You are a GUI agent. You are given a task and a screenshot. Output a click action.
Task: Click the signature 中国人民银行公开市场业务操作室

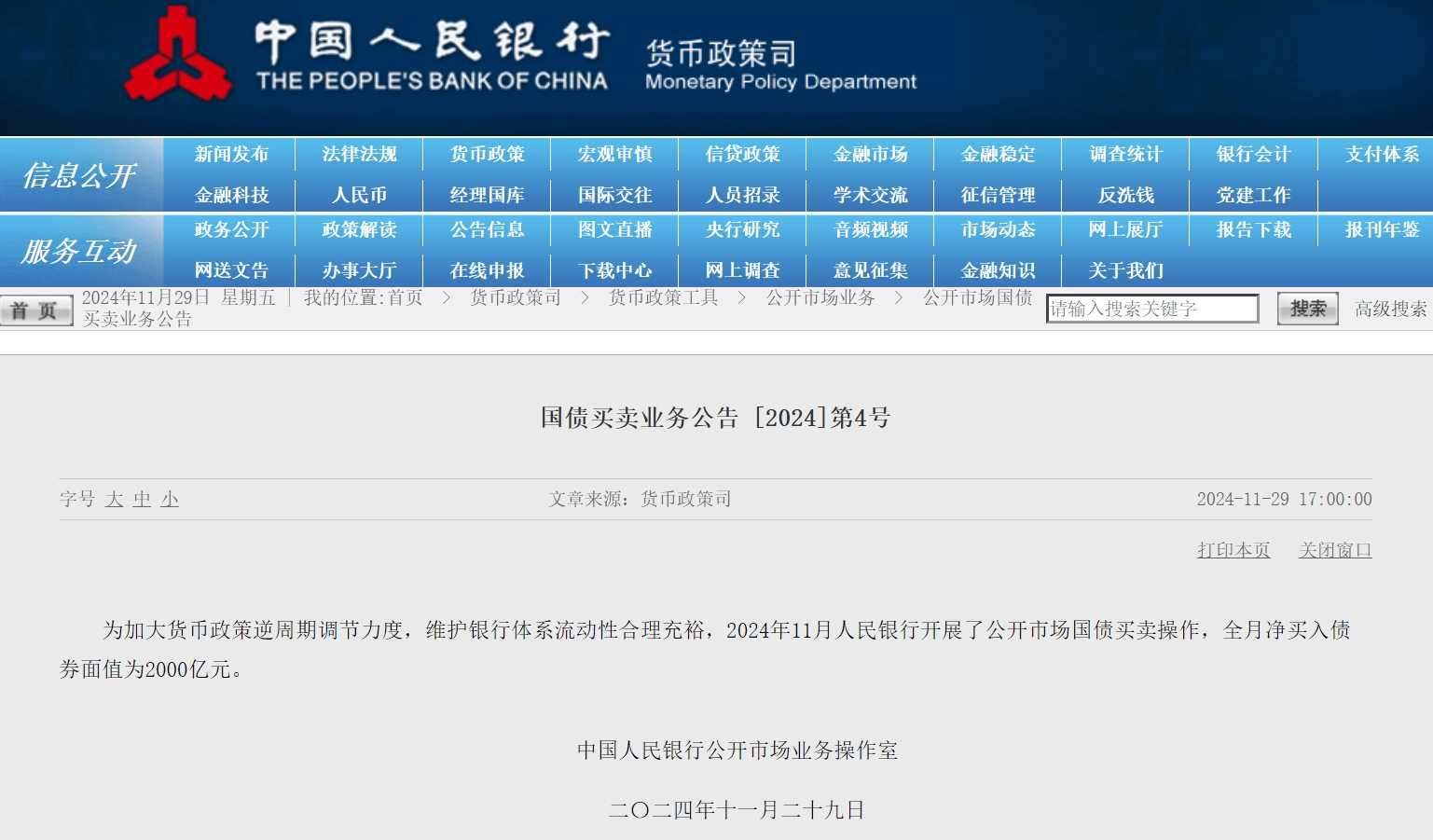tap(737, 750)
